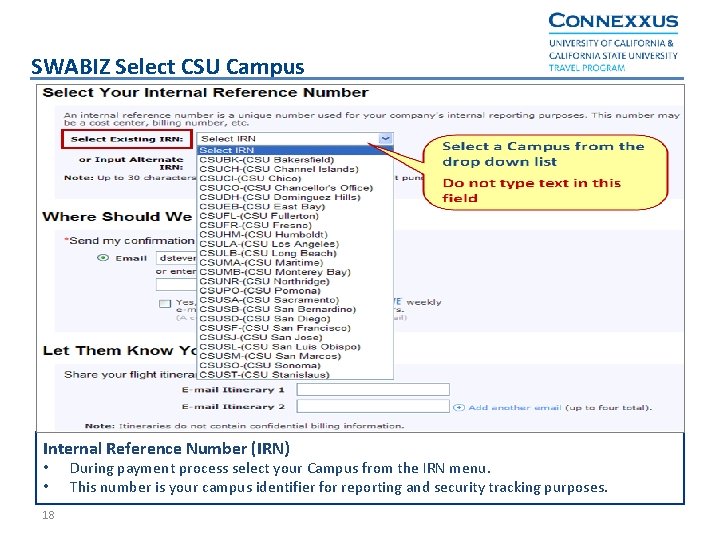Viewport: 720px width, 540px height.
Task: Open the Select IRN dropdown arrow
Action: [x=385, y=139]
